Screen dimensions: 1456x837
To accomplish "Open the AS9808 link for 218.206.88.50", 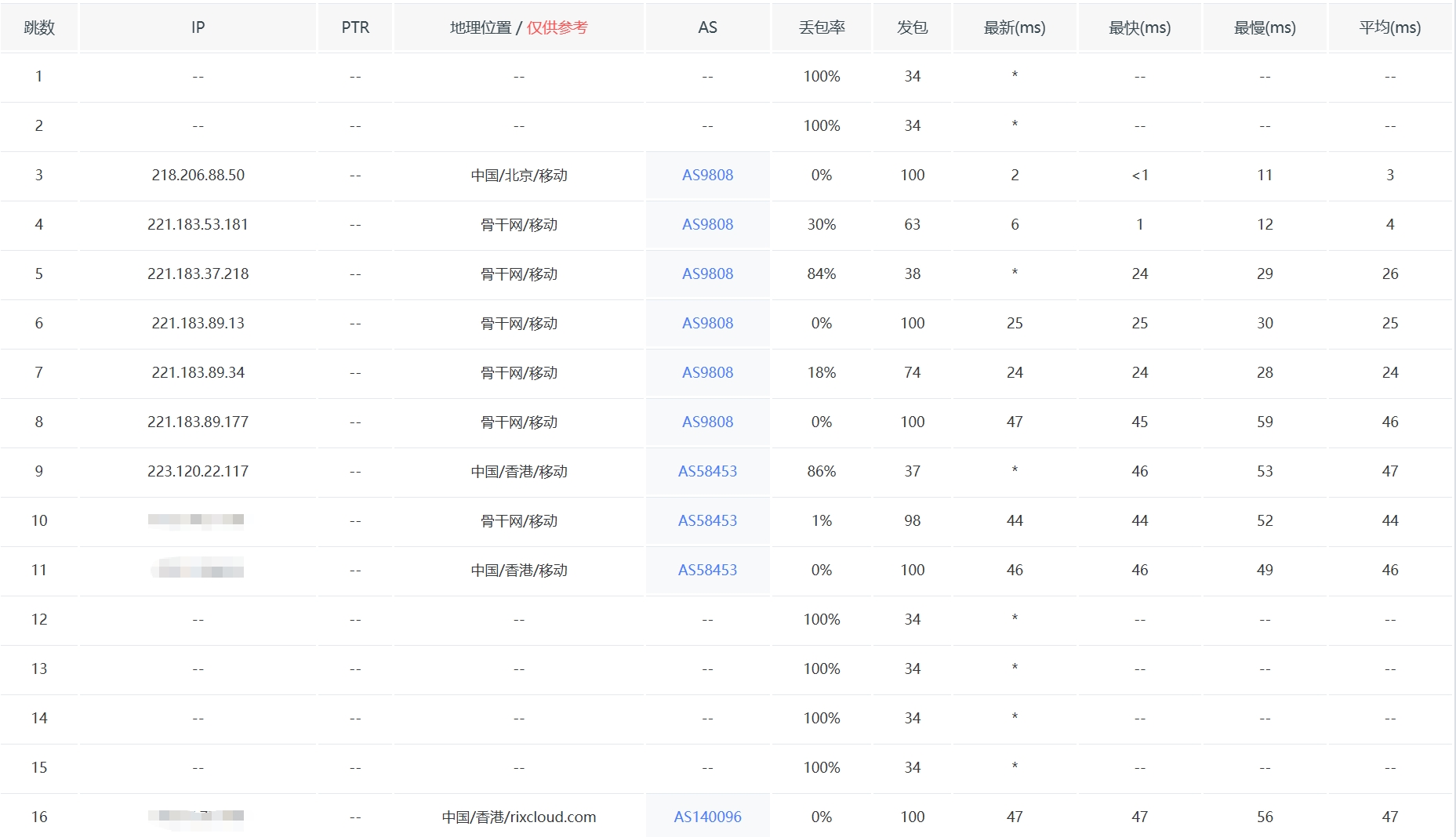I will (707, 175).
